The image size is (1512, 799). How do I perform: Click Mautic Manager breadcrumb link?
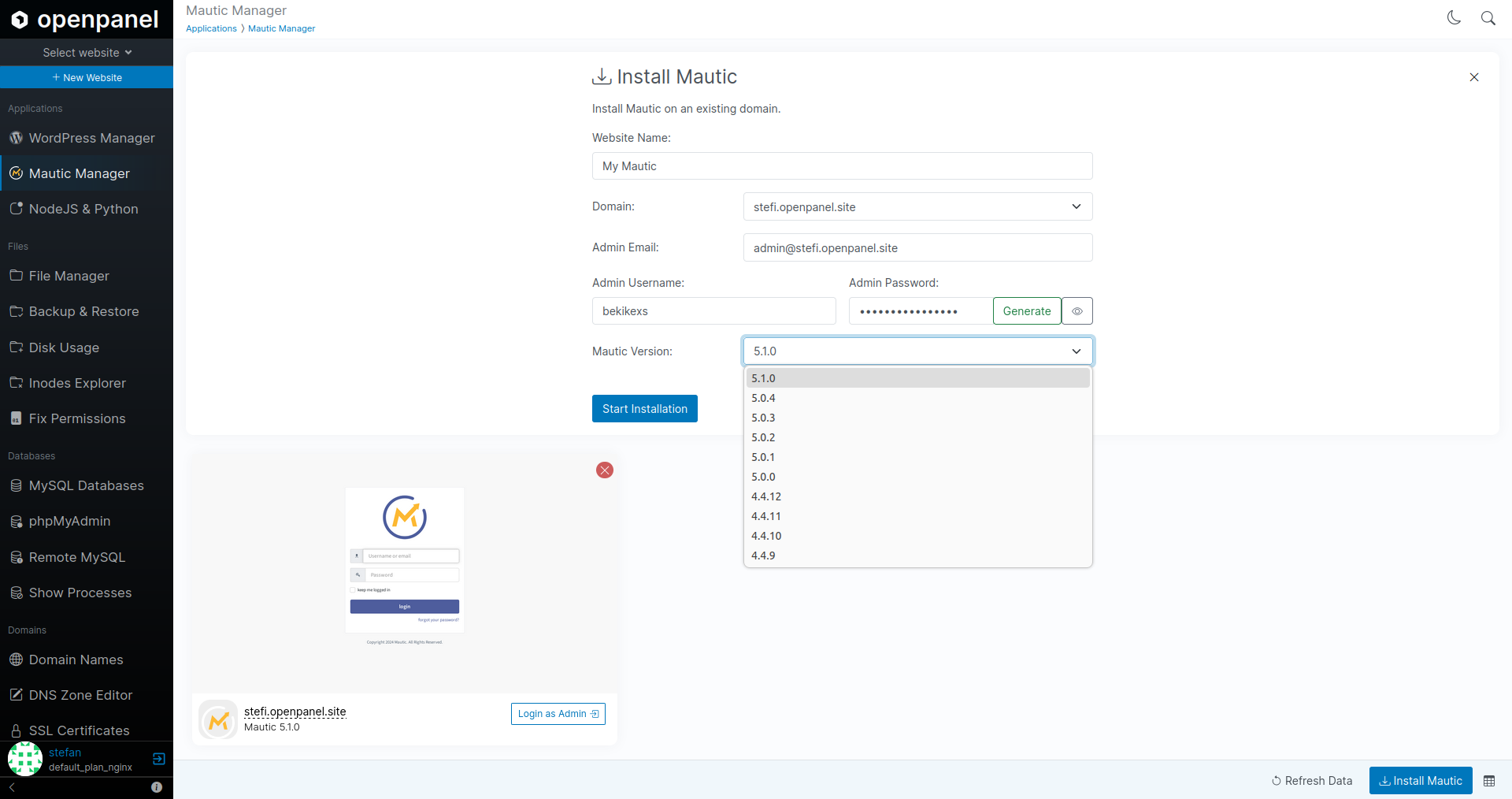tap(281, 28)
